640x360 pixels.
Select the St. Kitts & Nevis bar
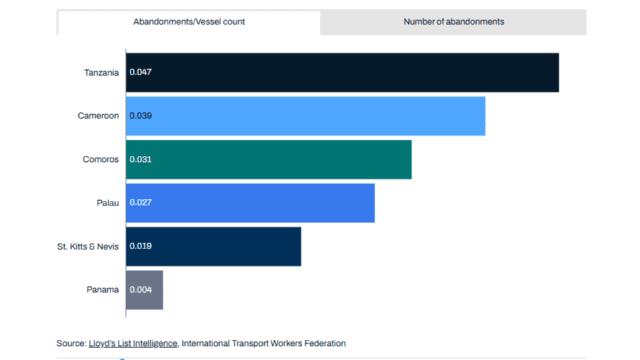(213, 247)
